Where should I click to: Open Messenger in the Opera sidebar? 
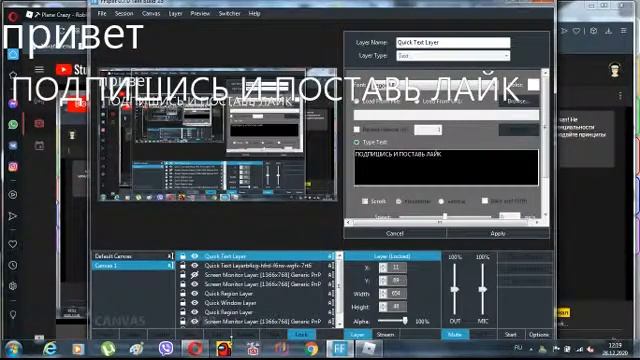(13, 104)
